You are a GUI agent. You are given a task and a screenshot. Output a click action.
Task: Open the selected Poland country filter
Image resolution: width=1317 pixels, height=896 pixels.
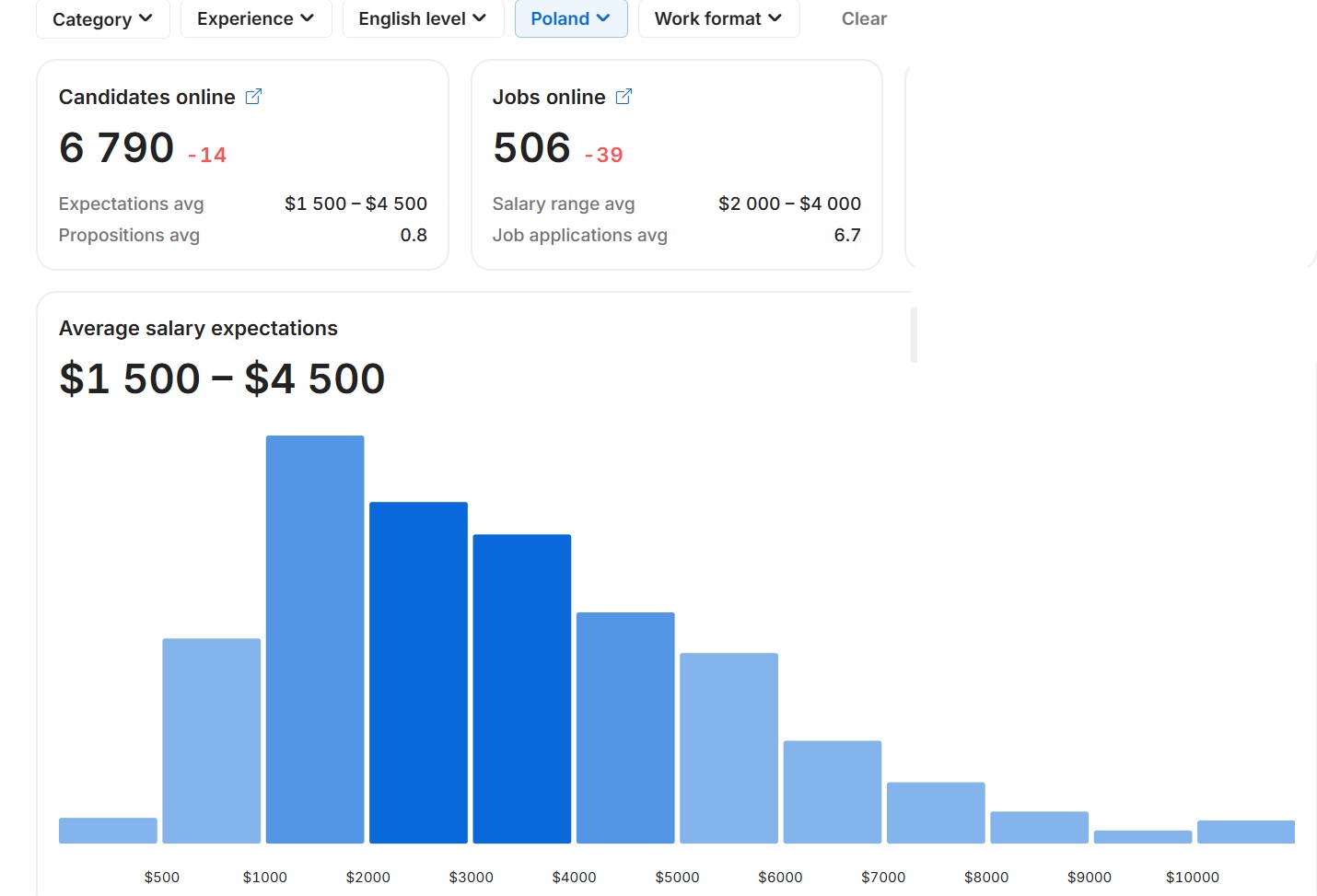570,19
